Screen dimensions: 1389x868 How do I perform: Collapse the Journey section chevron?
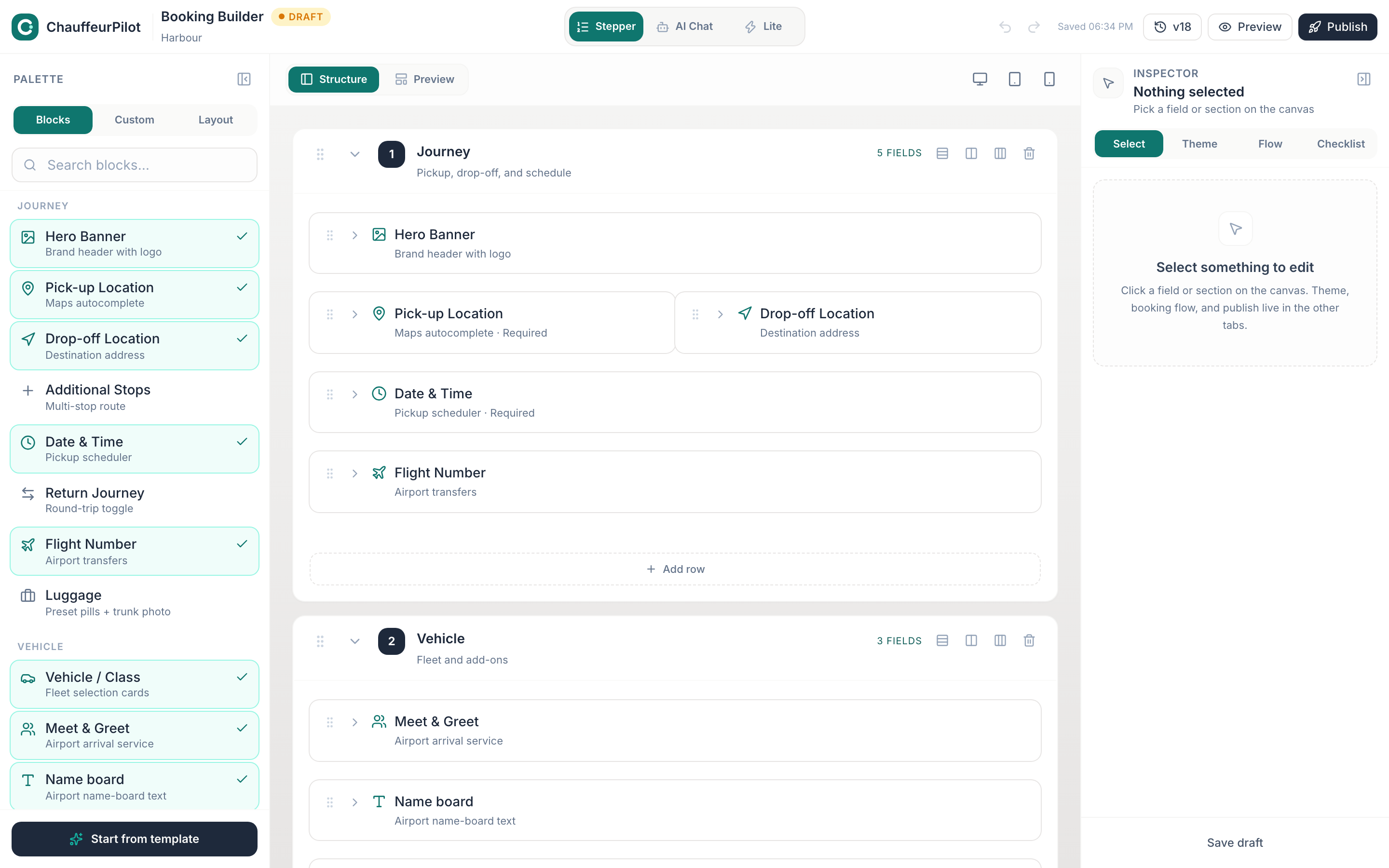(354, 154)
